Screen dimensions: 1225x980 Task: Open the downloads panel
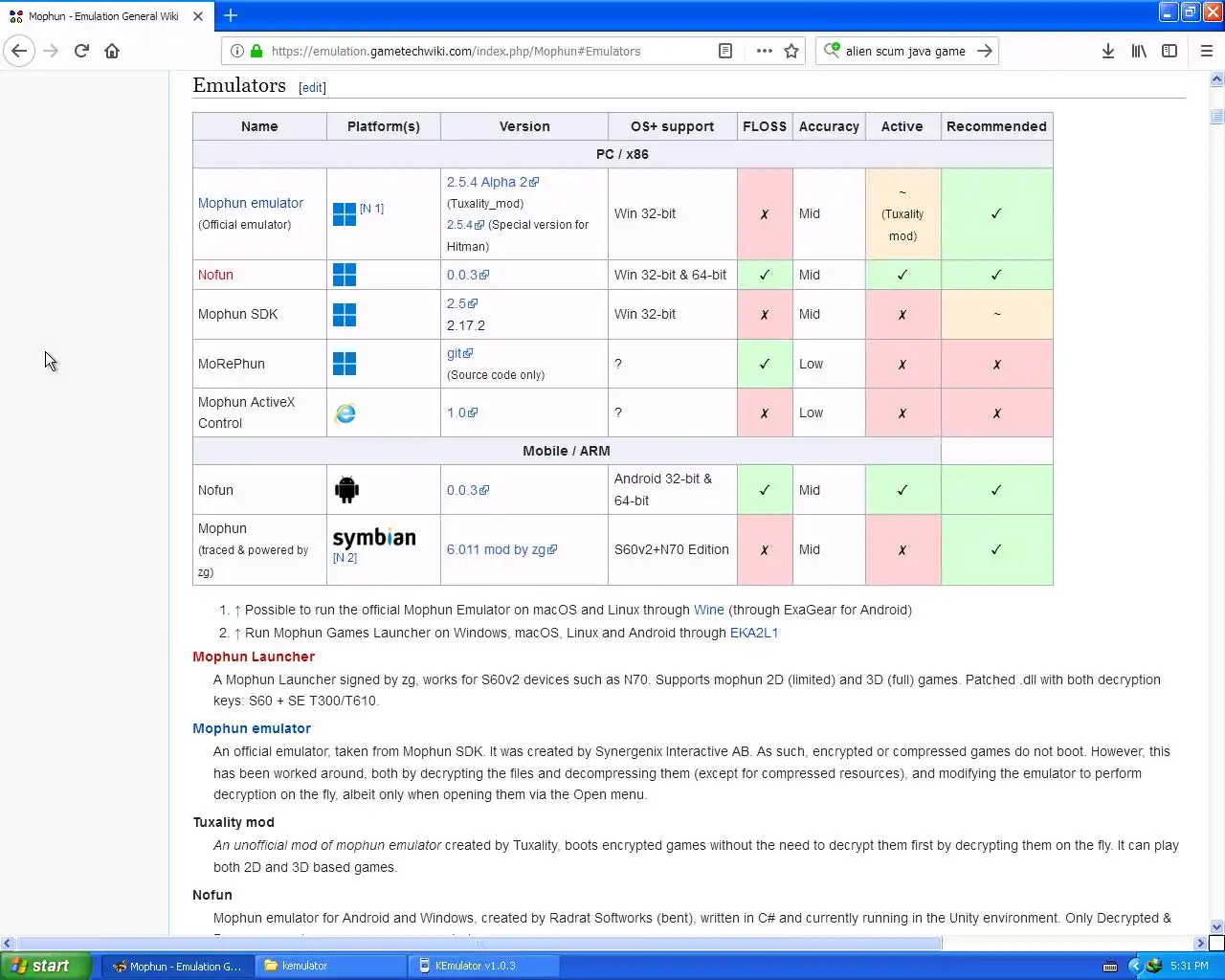1107,51
